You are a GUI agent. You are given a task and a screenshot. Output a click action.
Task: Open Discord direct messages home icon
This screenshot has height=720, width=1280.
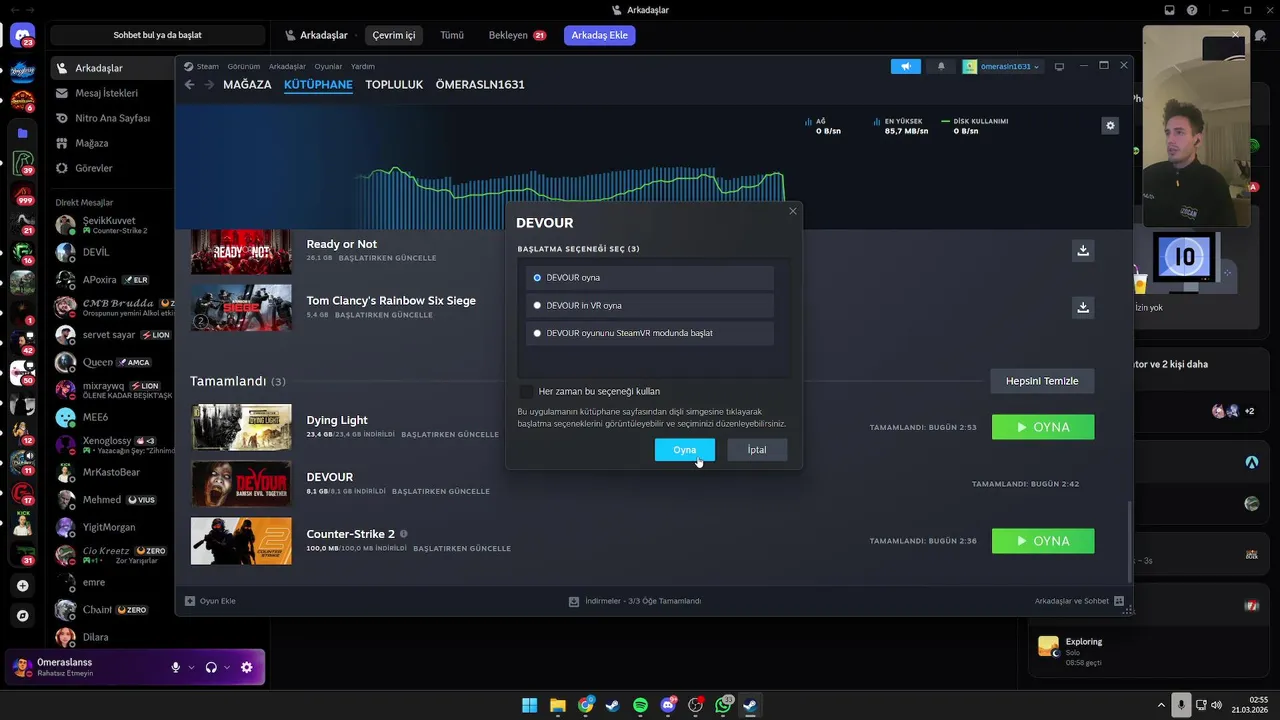(22, 36)
